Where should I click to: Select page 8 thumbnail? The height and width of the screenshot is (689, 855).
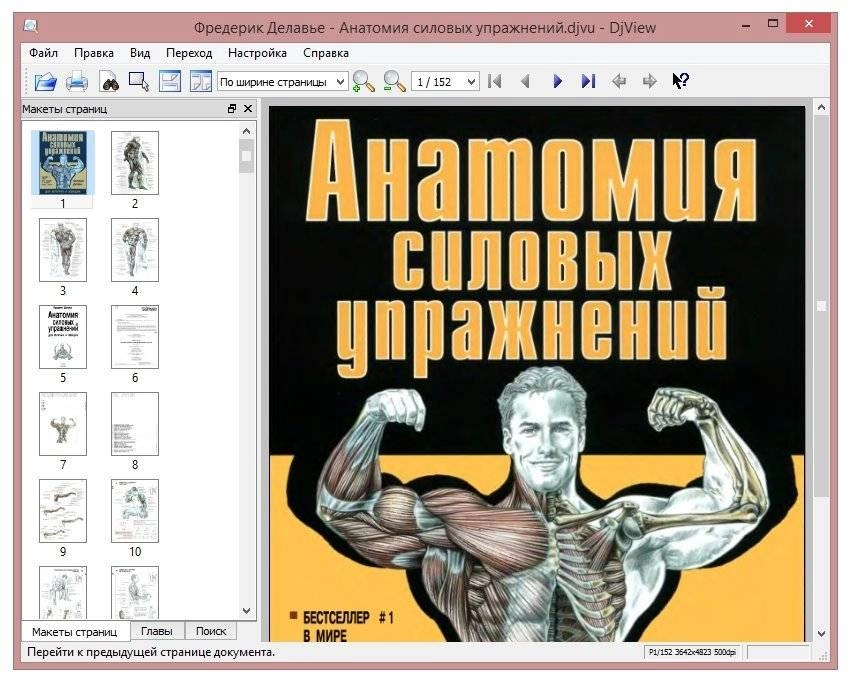click(x=135, y=424)
